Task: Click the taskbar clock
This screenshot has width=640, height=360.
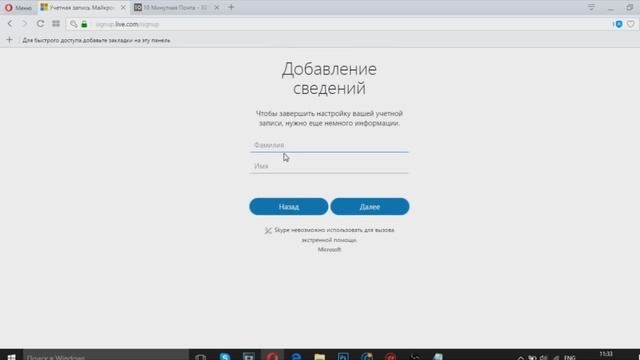Action: tap(606, 355)
